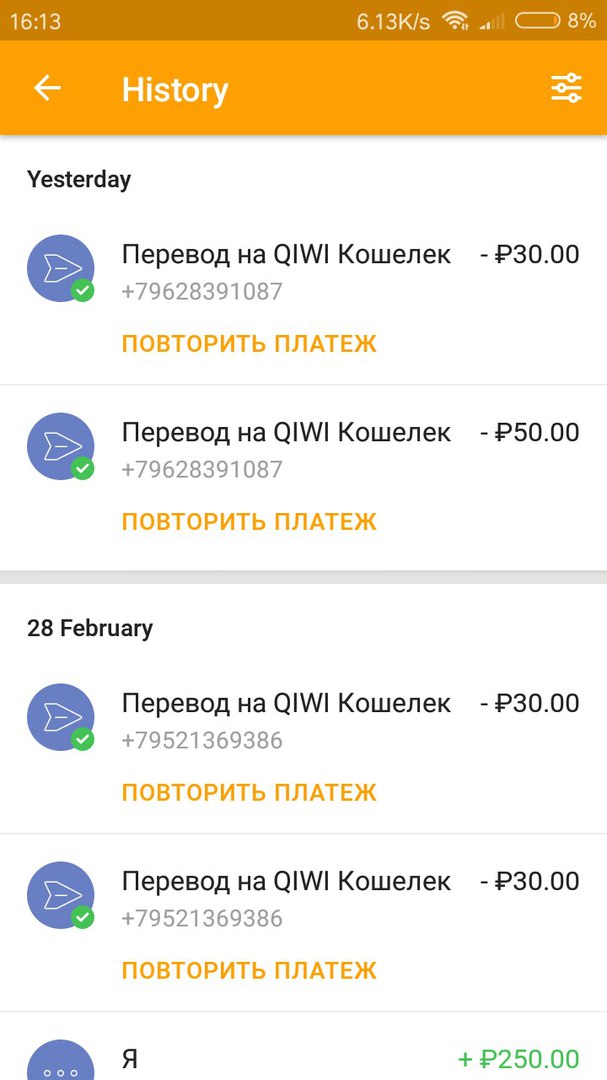The height and width of the screenshot is (1080, 607).
Task: Tap transfer icon of yesterday's ₽30.00 payment
Action: pyautogui.click(x=61, y=268)
